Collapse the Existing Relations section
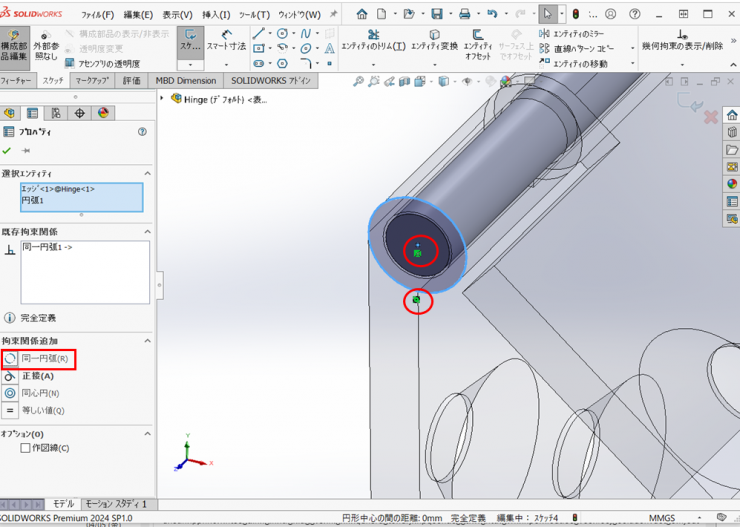The height and width of the screenshot is (527, 740). tap(148, 231)
